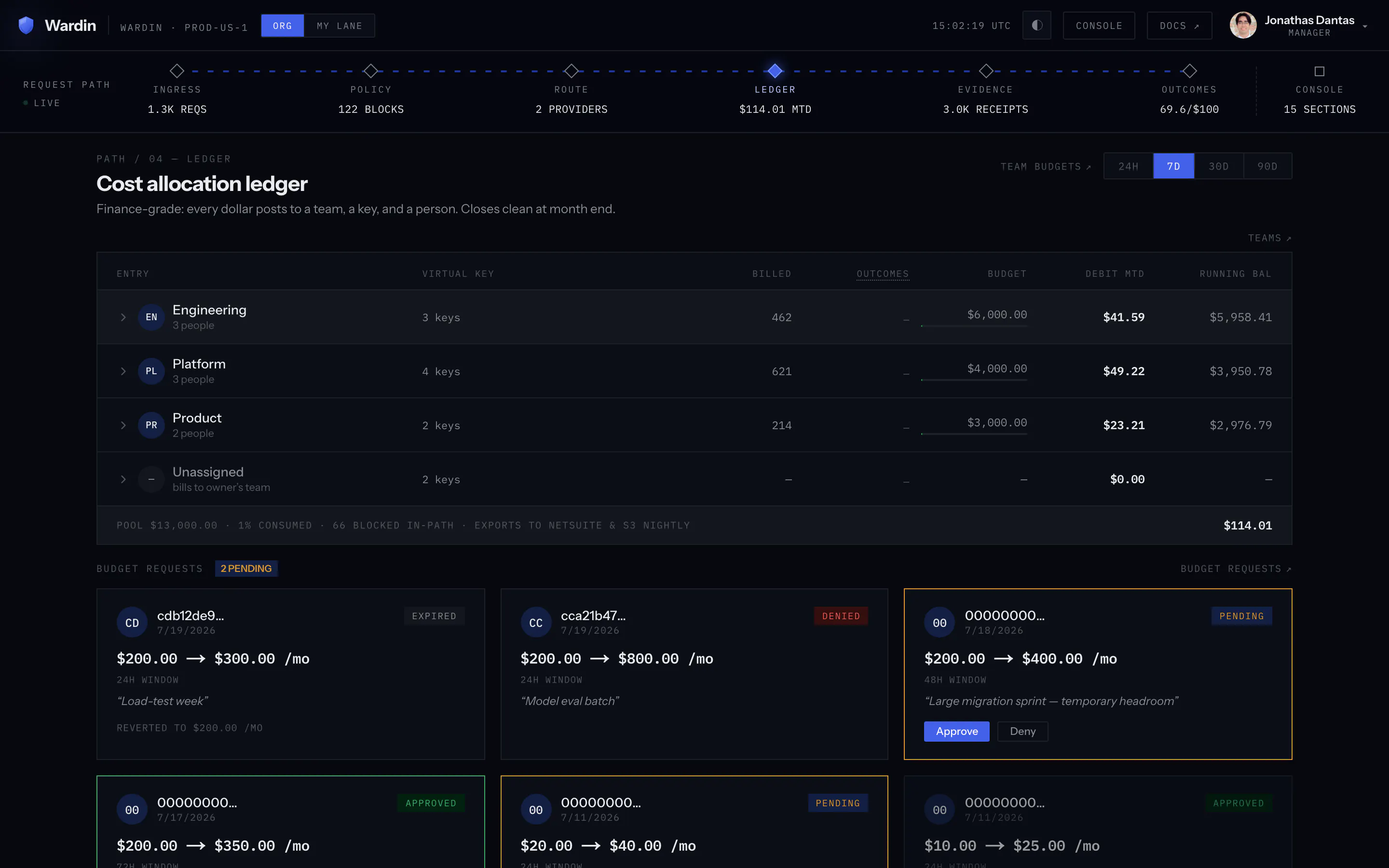Click the 00 avatar on $20.00 request card
Screen dimensions: 1389x868
pos(536,810)
